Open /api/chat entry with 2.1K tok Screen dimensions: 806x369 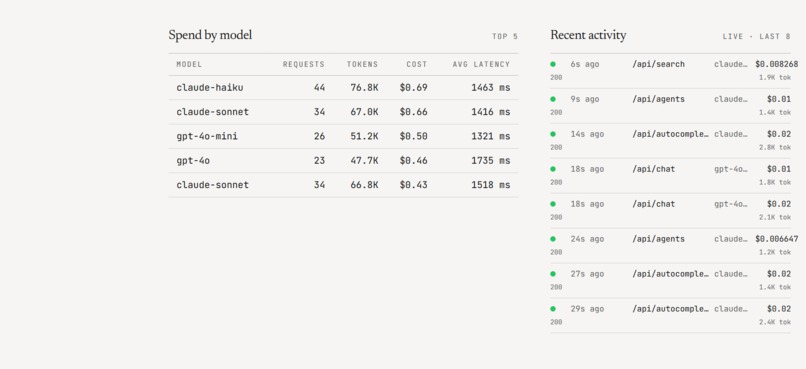point(670,210)
